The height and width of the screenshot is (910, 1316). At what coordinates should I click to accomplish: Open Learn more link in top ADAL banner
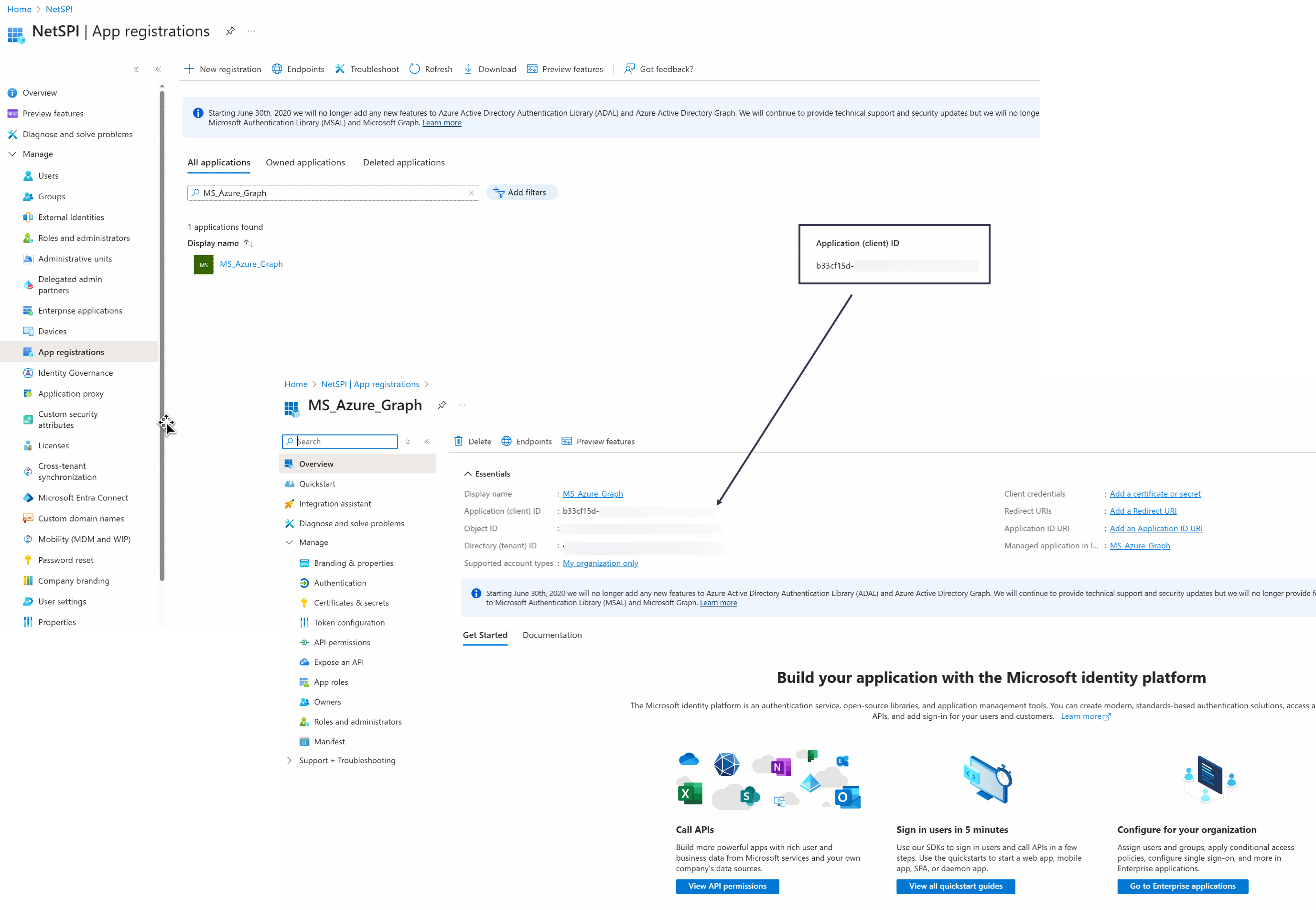click(442, 122)
